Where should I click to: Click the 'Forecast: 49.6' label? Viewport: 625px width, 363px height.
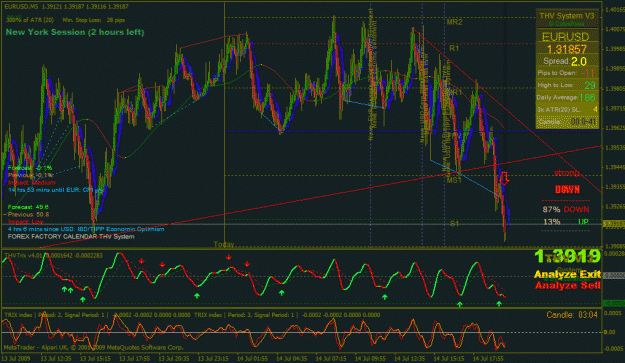pyautogui.click(x=28, y=207)
